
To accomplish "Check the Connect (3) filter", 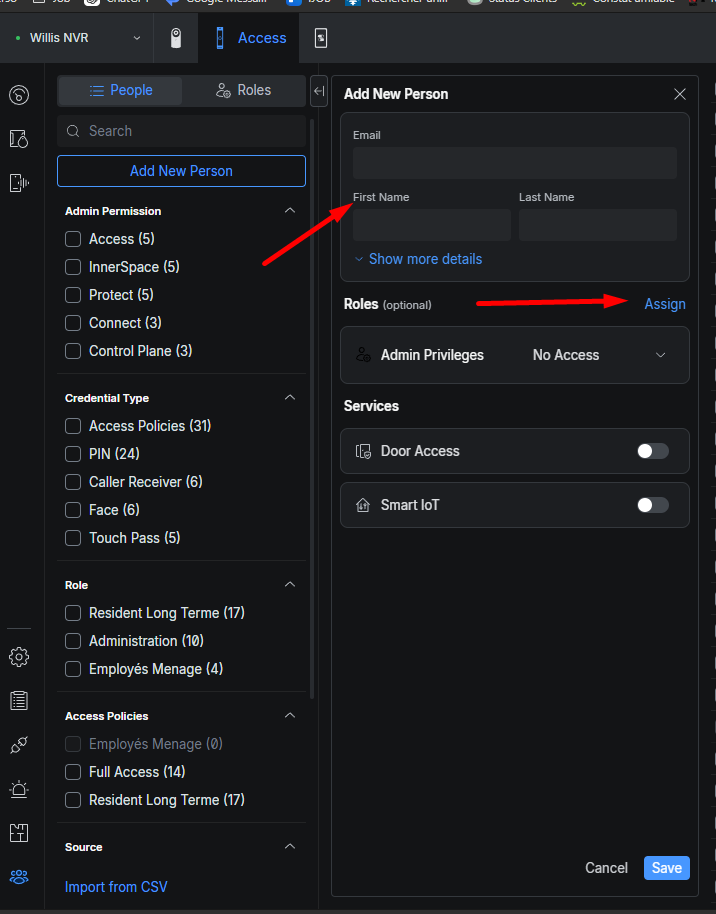I will (73, 323).
